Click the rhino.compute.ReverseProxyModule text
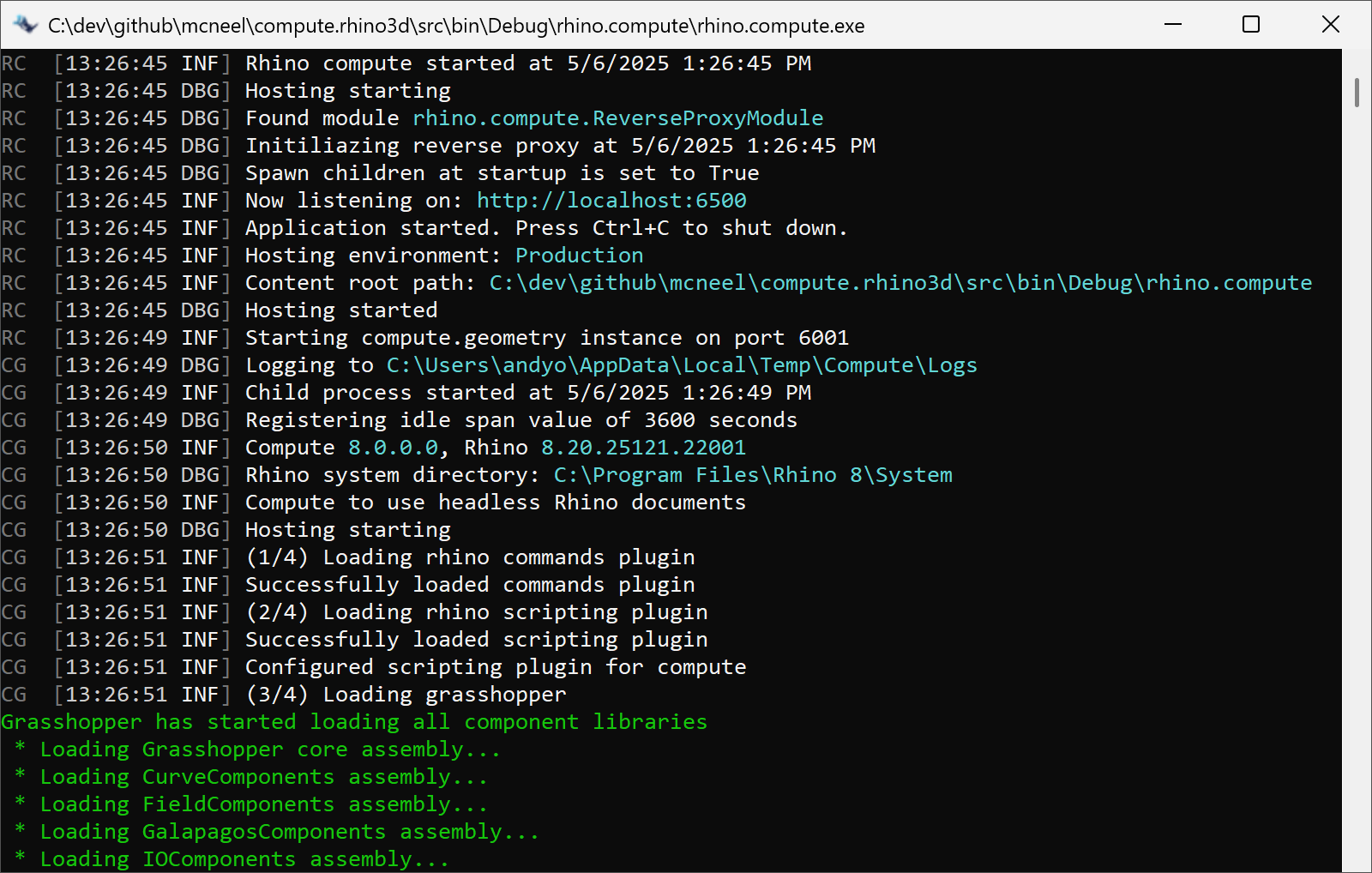This screenshot has width=1372, height=873. pyautogui.click(x=617, y=118)
